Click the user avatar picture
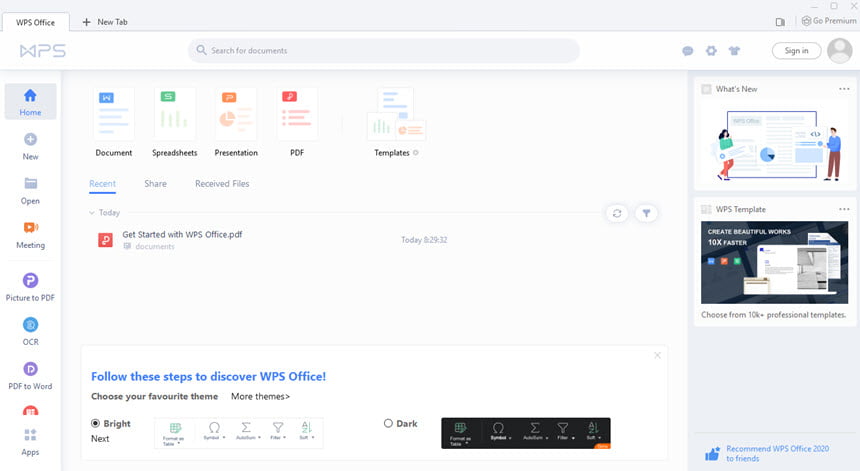Image resolution: width=860 pixels, height=471 pixels. (839, 50)
